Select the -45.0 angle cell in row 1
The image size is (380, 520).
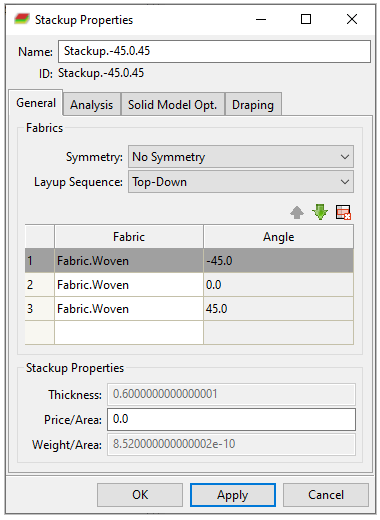[278, 261]
